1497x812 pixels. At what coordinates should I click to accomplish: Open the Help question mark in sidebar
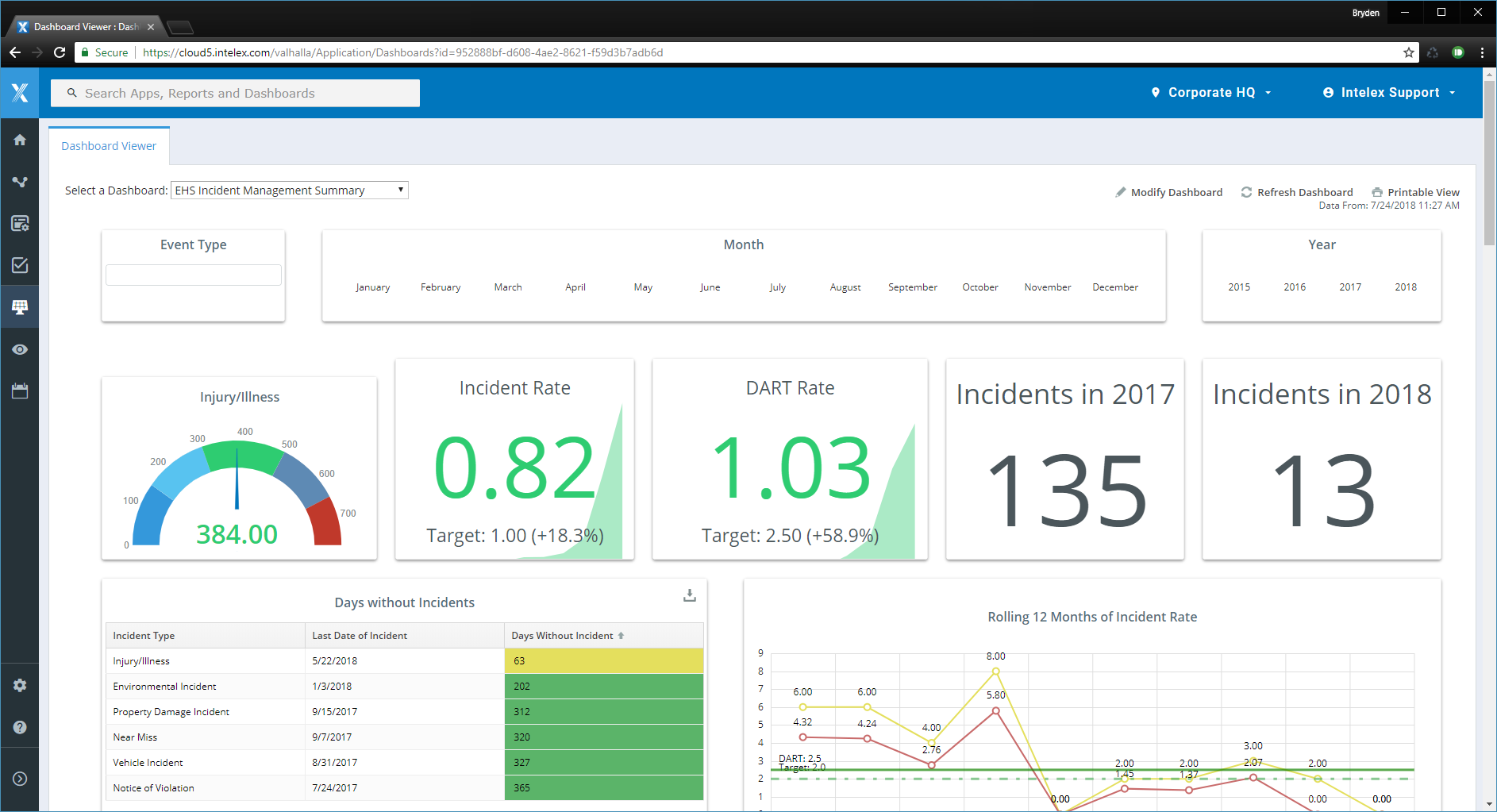[20, 727]
